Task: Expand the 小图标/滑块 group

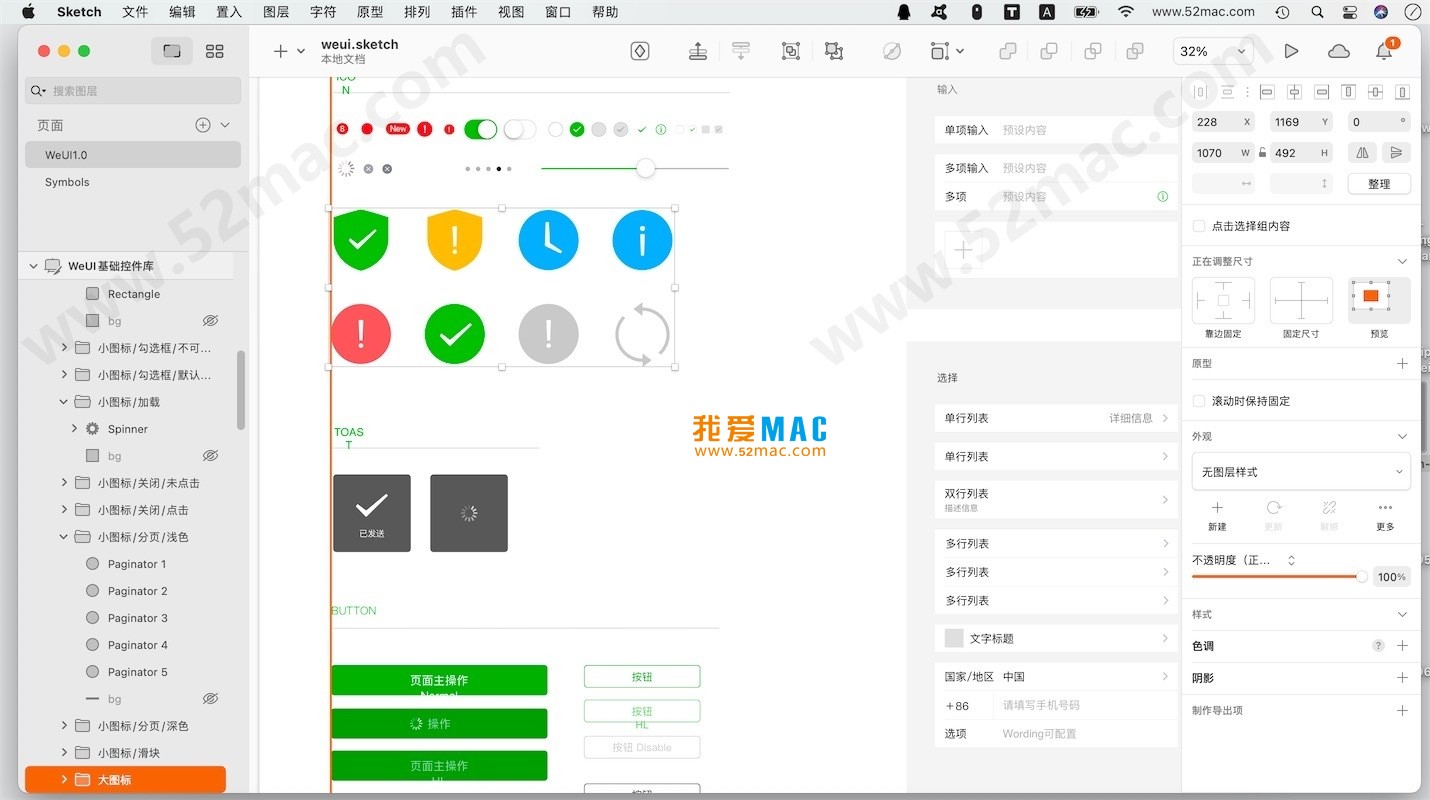Action: point(64,753)
